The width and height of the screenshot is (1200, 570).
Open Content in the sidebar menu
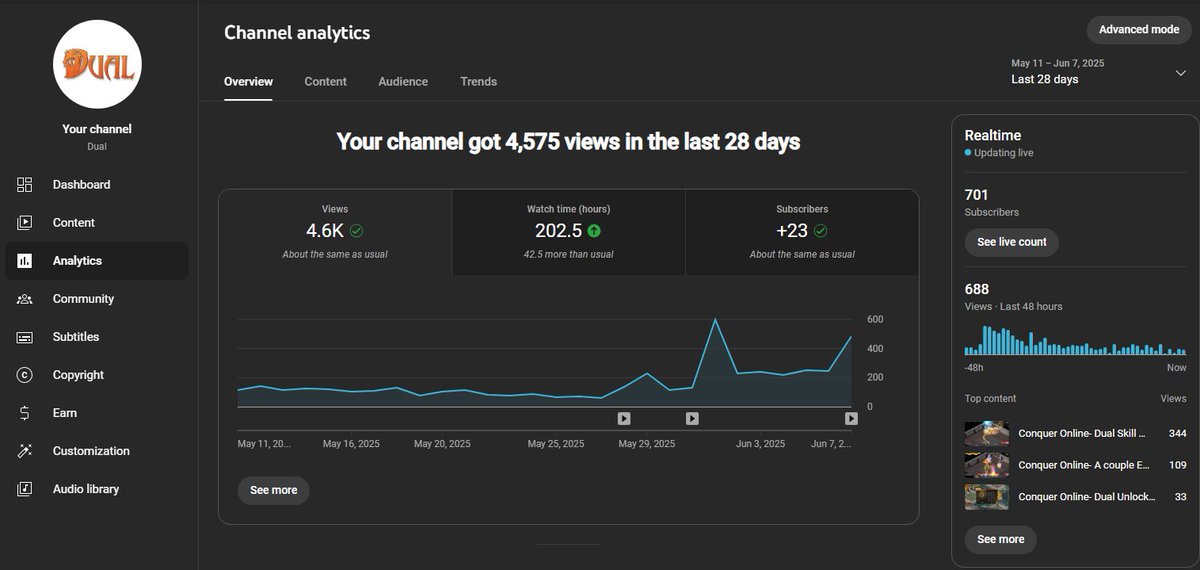click(96, 222)
